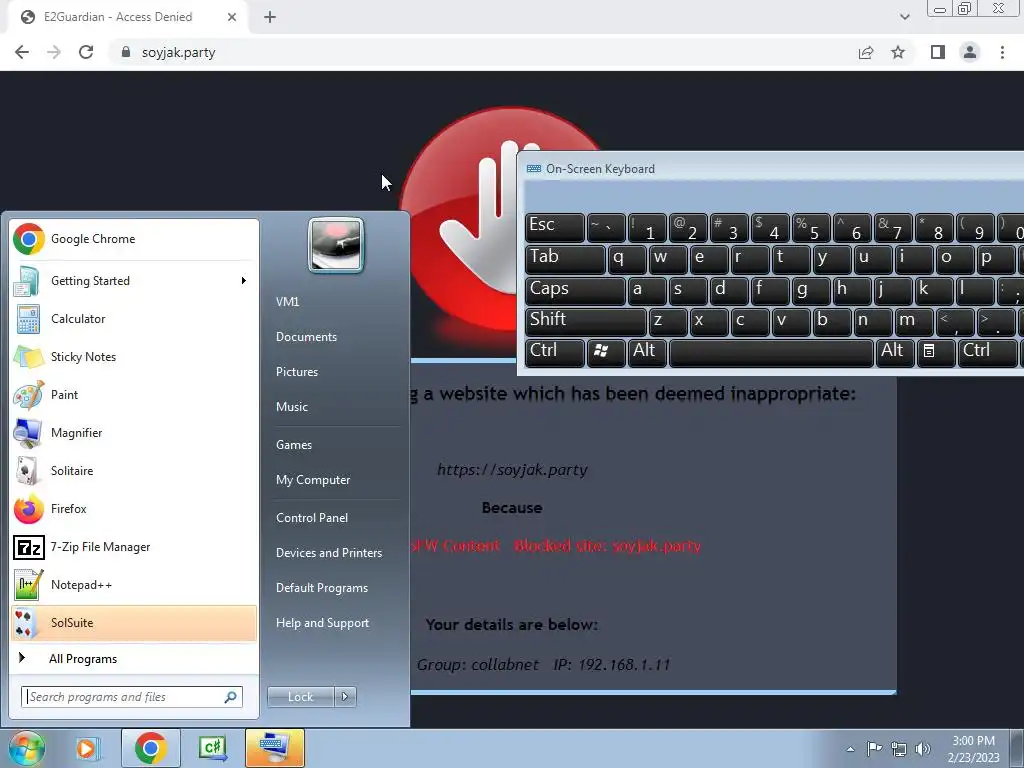Go back in Chrome
1024x768 pixels.
(x=22, y=52)
